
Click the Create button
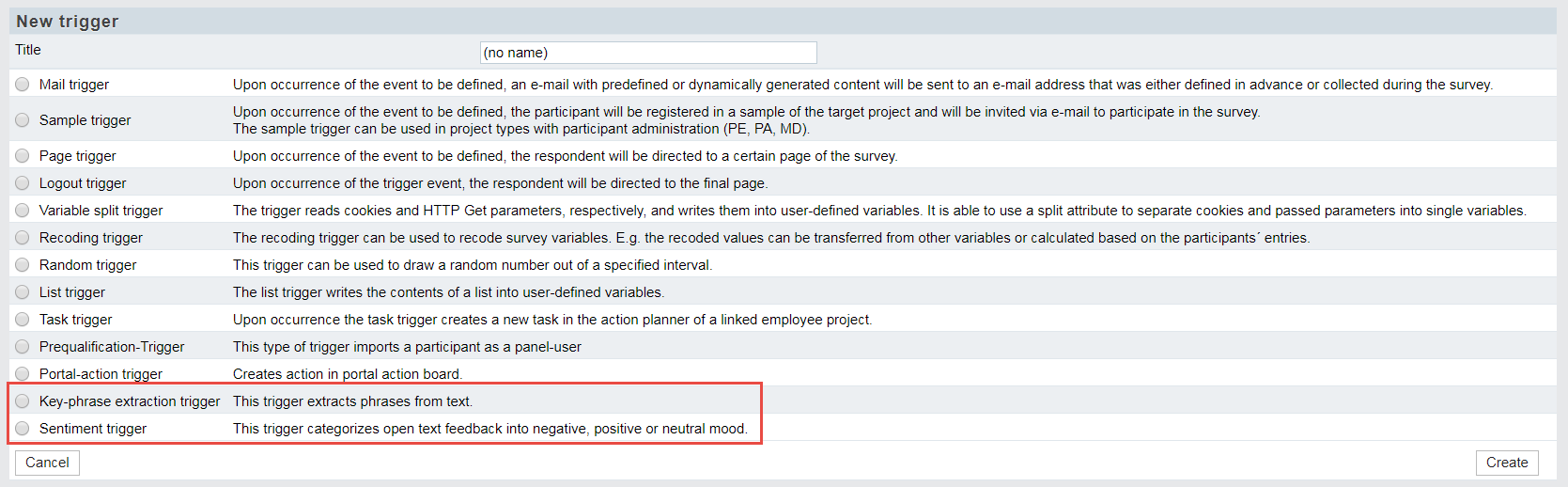pyautogui.click(x=1507, y=463)
